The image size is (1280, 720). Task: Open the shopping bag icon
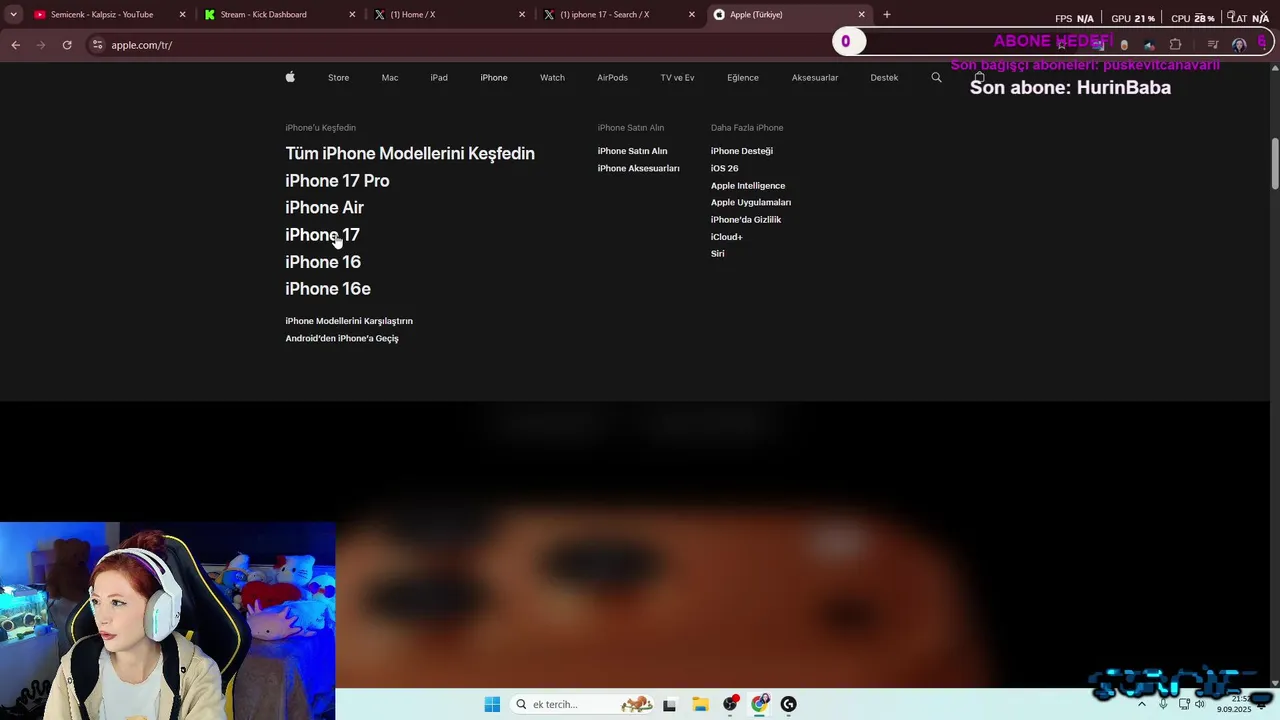(x=979, y=77)
